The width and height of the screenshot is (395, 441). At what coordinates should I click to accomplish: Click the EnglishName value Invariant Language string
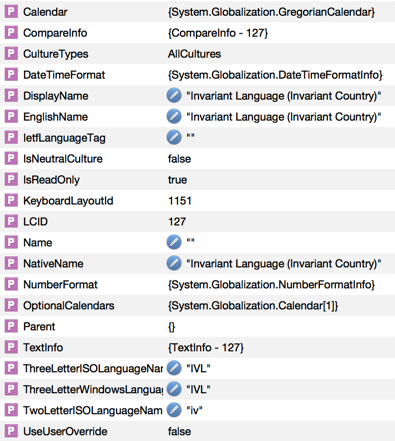click(x=284, y=117)
